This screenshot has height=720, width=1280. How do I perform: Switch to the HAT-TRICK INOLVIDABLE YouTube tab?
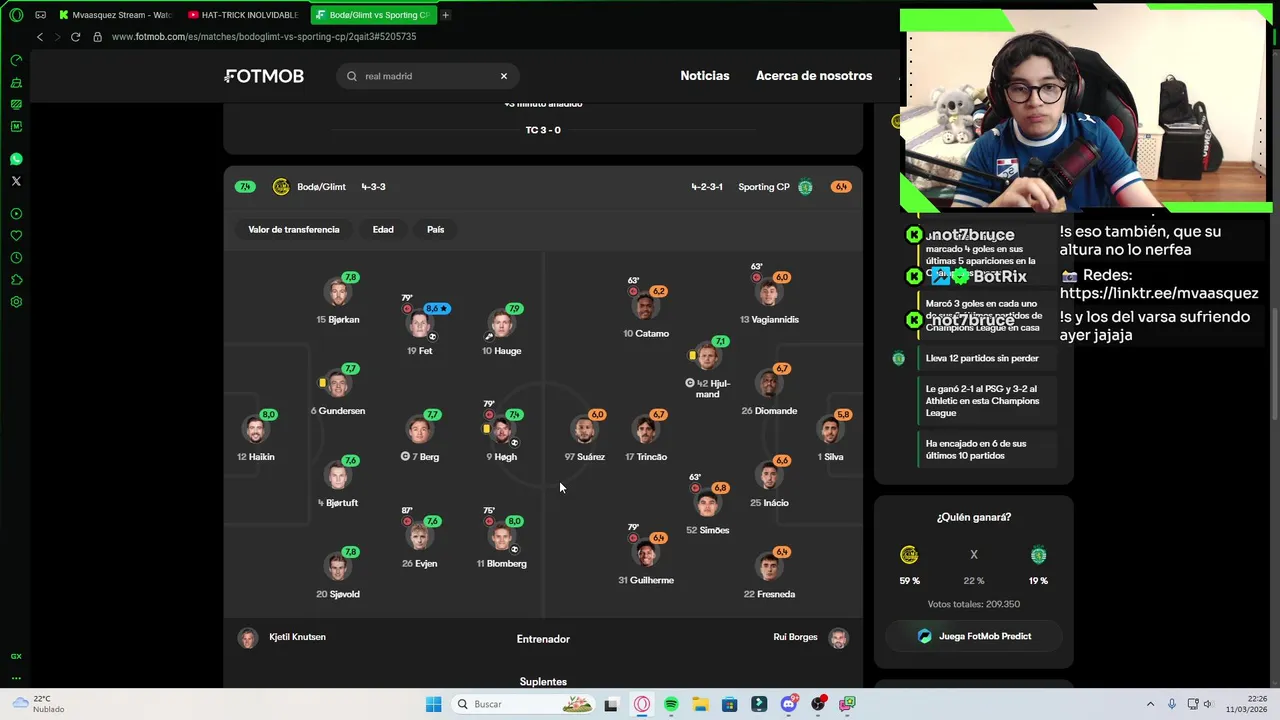(245, 15)
